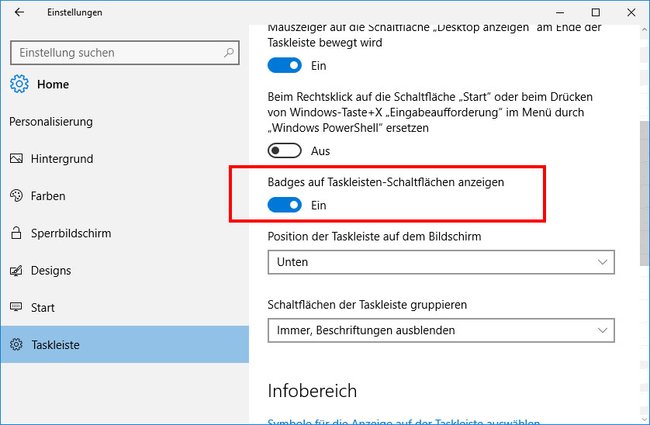Click the scrollbar up arrow
Viewport: 650px width, 425px height.
coord(645,30)
